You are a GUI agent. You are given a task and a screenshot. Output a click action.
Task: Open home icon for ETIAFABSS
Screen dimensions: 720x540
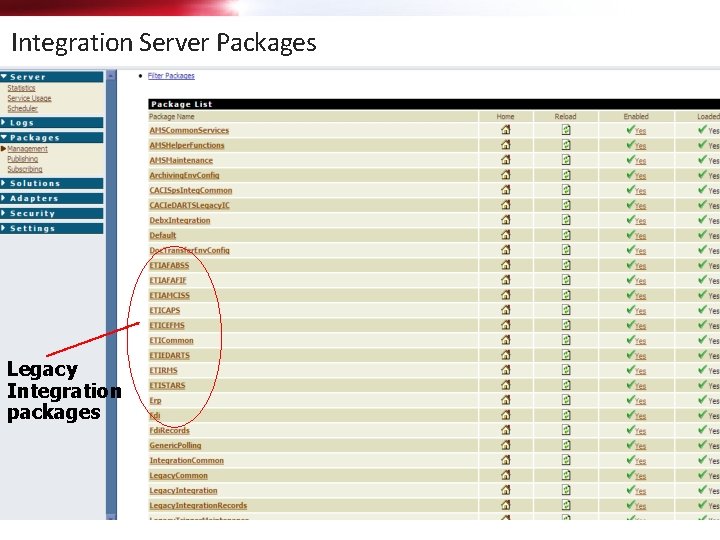click(506, 265)
